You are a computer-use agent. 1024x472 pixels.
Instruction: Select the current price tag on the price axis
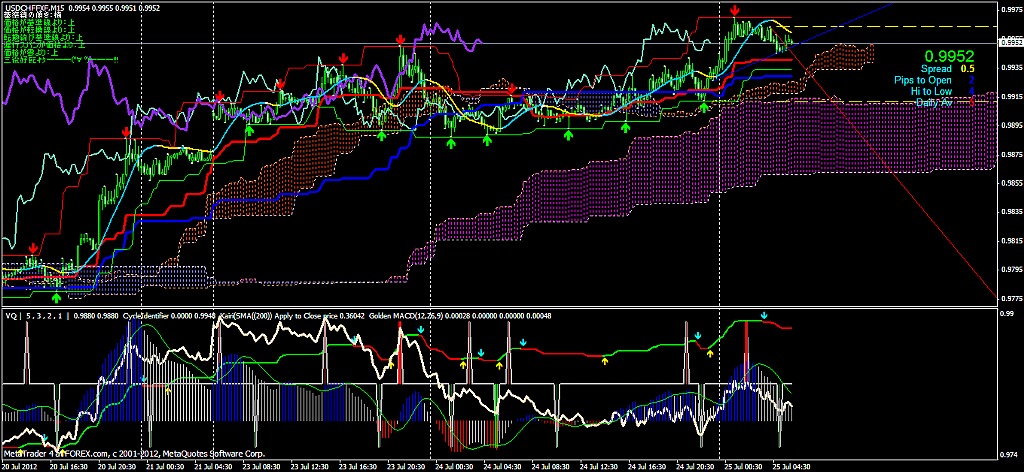(x=1010, y=43)
